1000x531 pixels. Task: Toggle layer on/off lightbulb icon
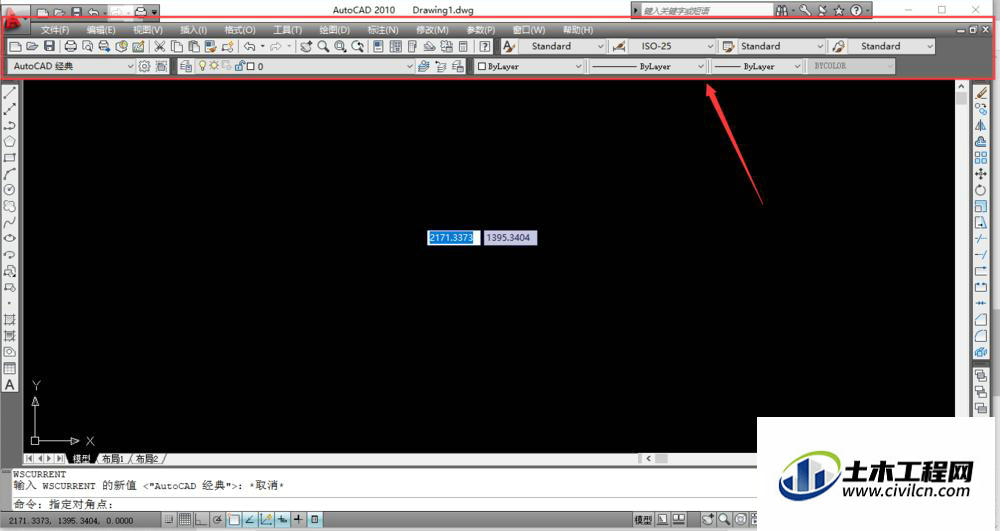202,66
